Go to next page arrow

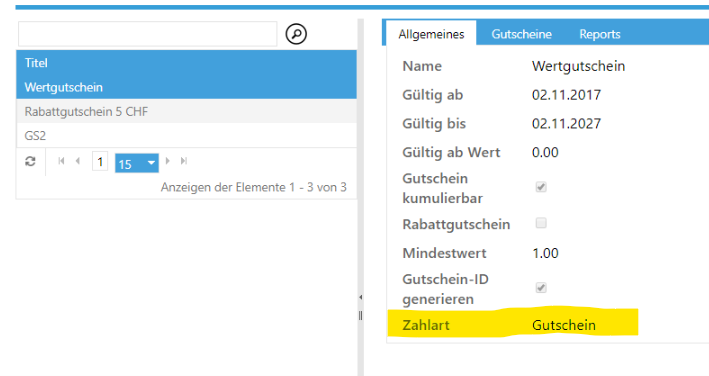[x=168, y=161]
